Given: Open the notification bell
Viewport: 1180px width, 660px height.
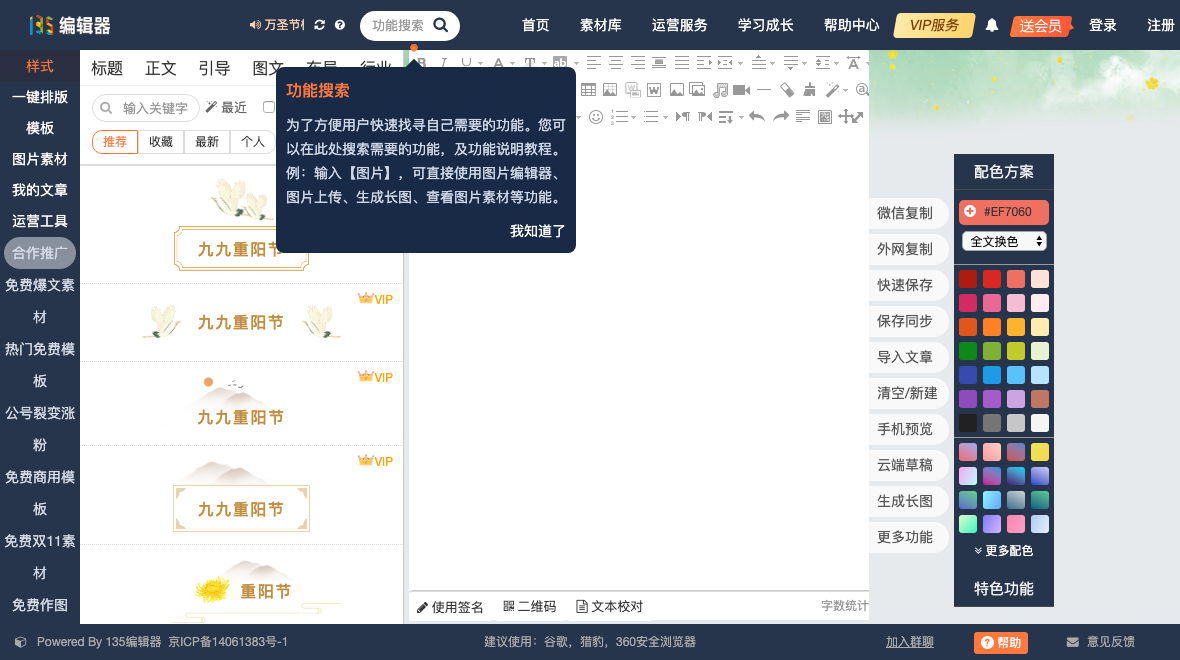Looking at the screenshot, I should coord(992,26).
